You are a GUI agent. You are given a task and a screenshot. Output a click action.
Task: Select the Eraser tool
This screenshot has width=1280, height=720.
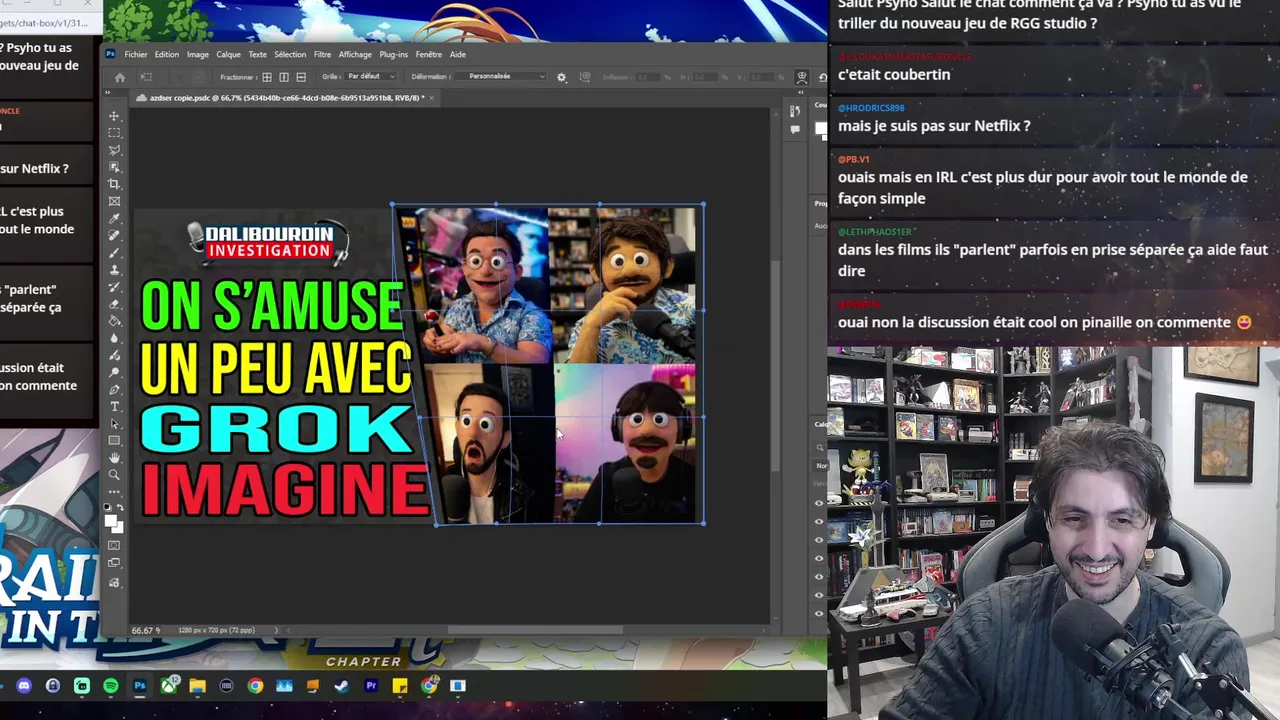pos(114,303)
